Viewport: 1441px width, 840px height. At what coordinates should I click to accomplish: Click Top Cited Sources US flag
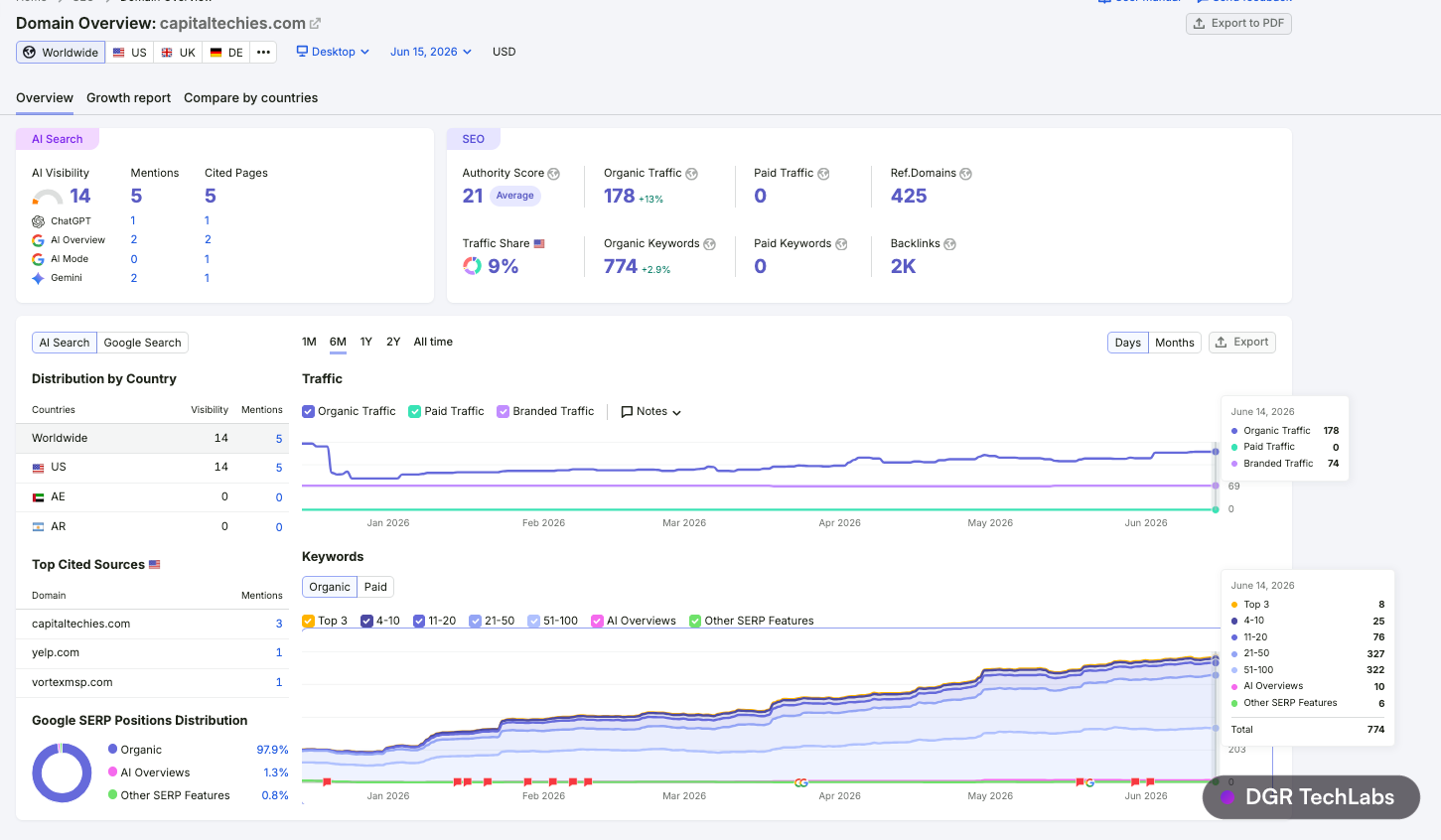click(x=155, y=565)
